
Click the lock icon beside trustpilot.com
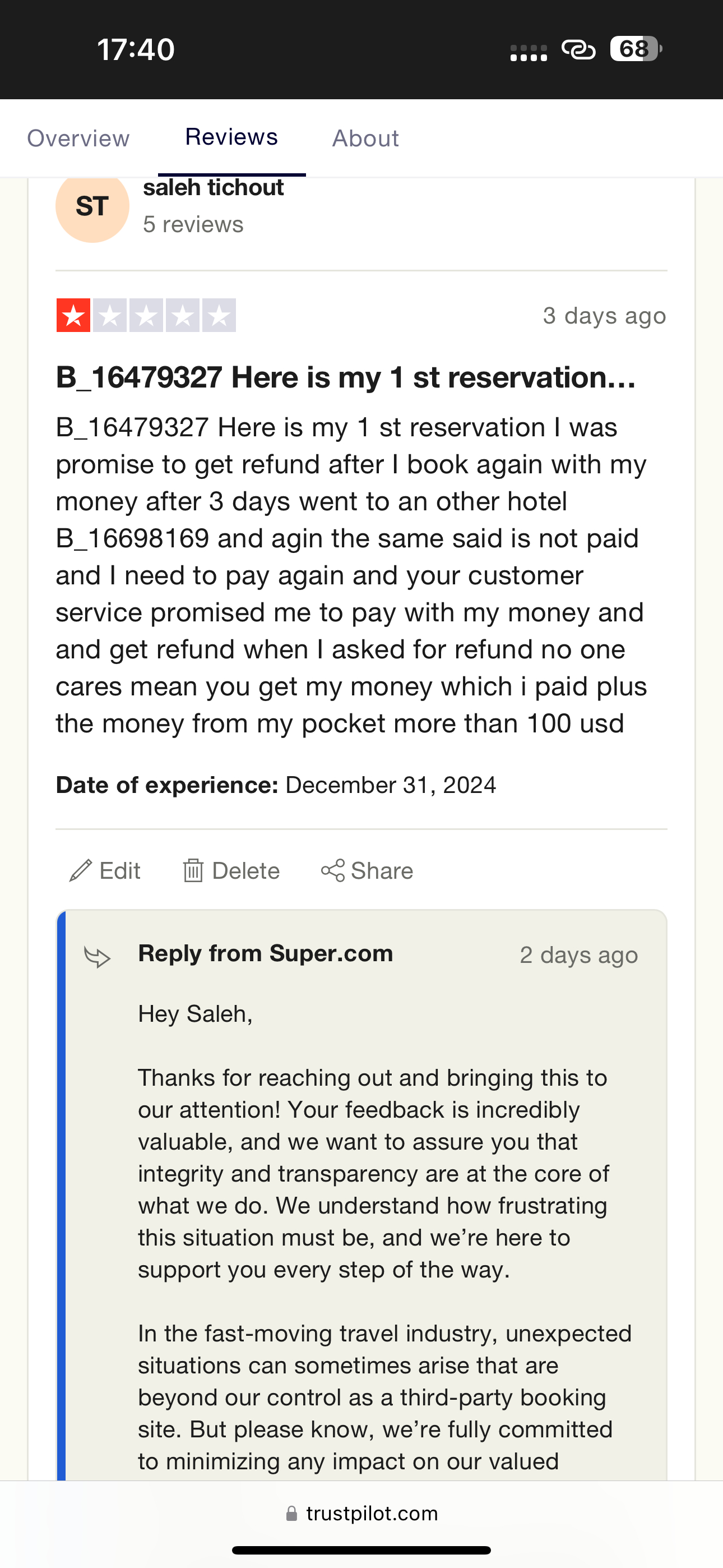tap(291, 1514)
